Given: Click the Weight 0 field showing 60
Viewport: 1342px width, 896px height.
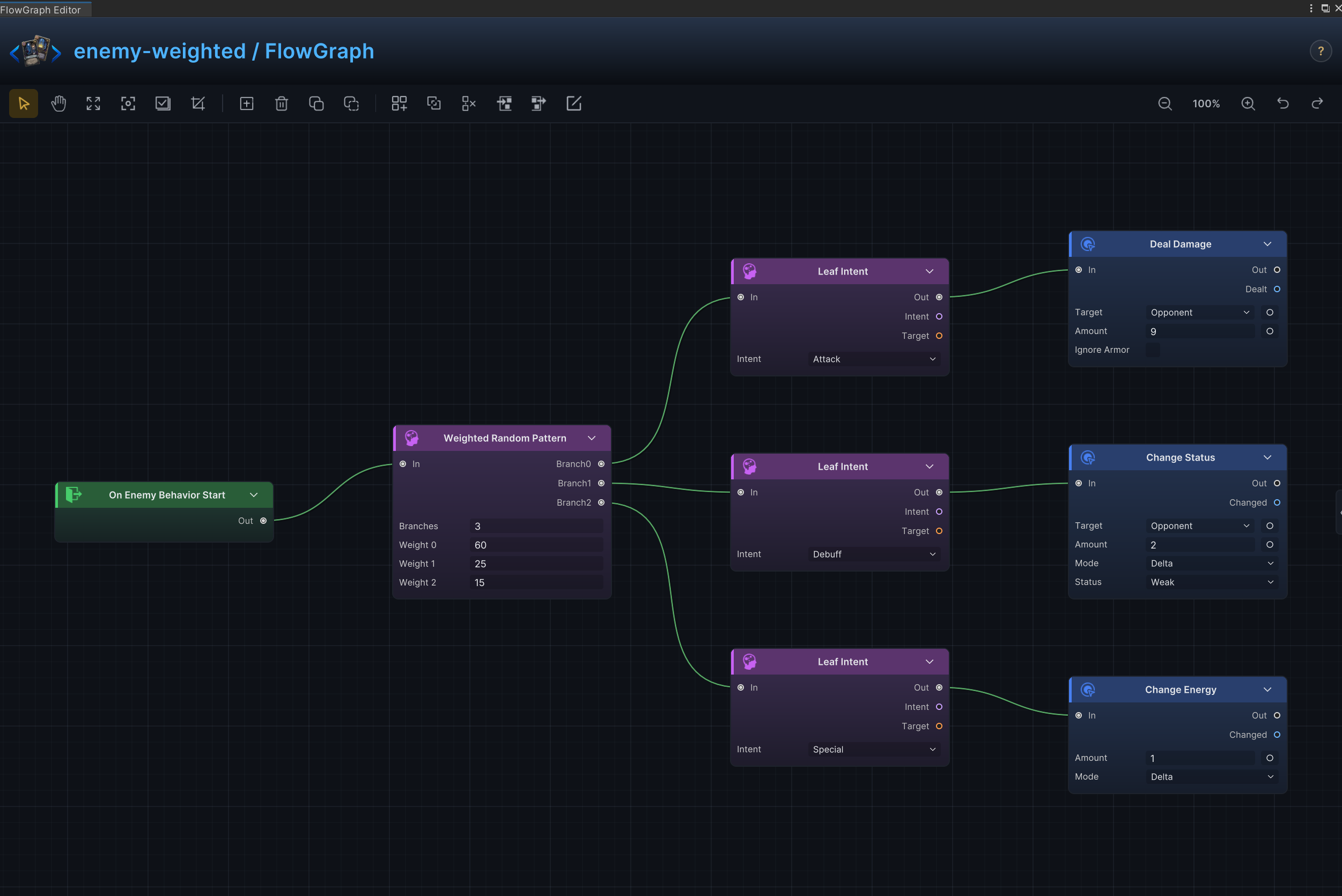Looking at the screenshot, I should click(536, 545).
